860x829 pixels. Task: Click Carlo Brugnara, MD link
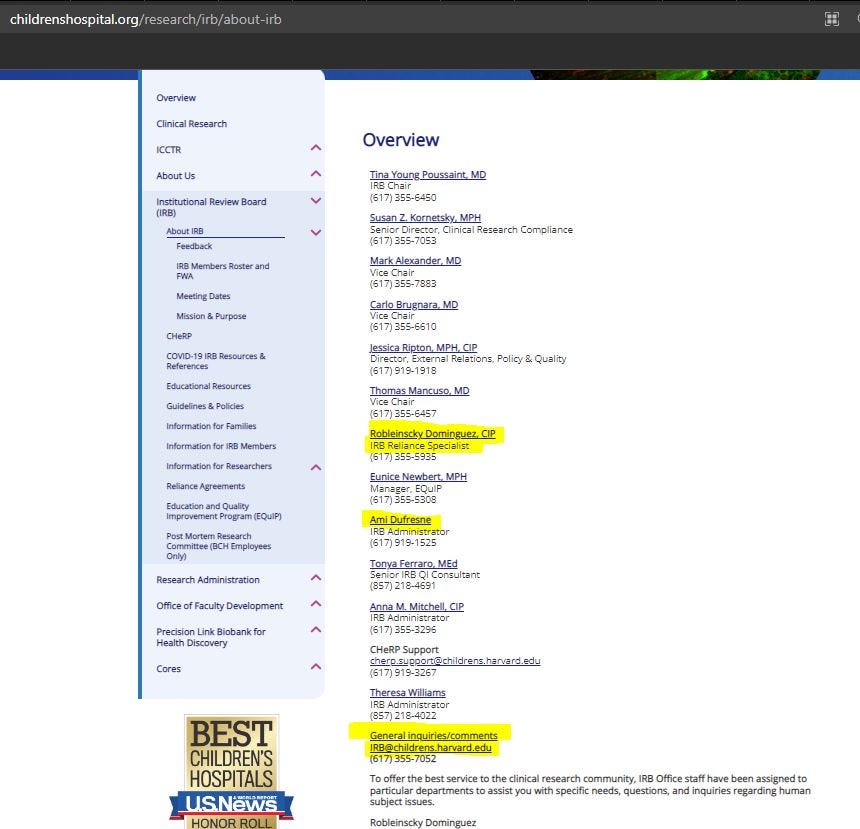414,304
